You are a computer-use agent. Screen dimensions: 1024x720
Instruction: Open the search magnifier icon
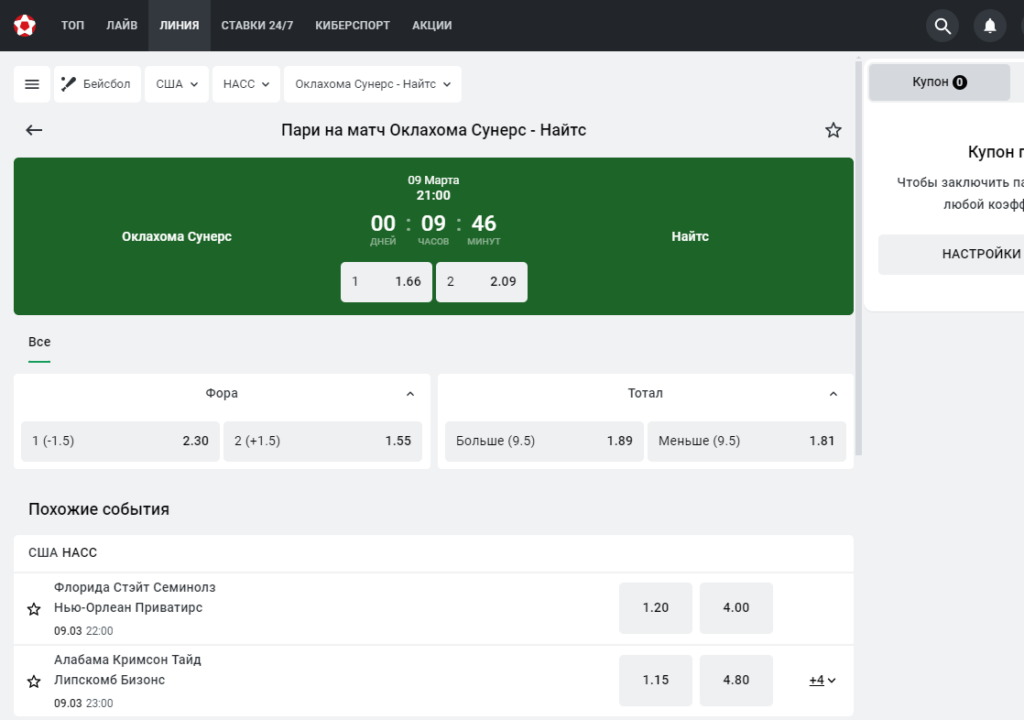(x=942, y=25)
